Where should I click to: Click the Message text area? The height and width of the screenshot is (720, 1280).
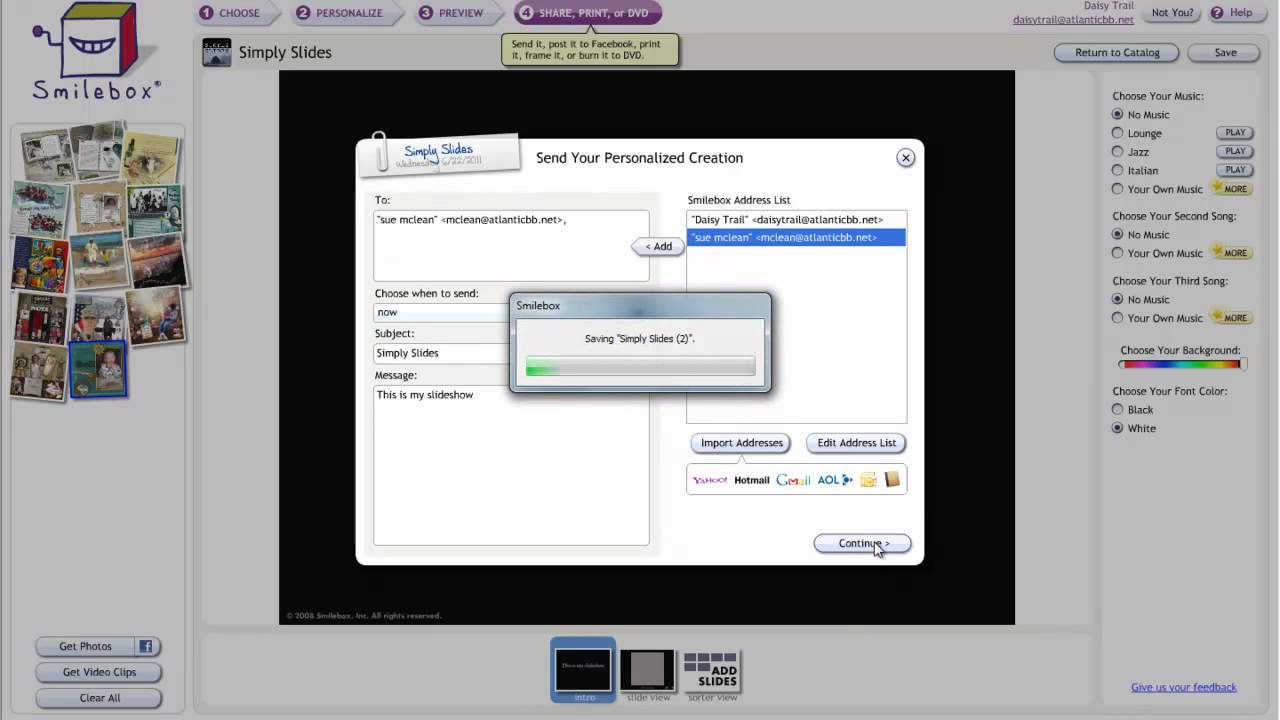511,465
